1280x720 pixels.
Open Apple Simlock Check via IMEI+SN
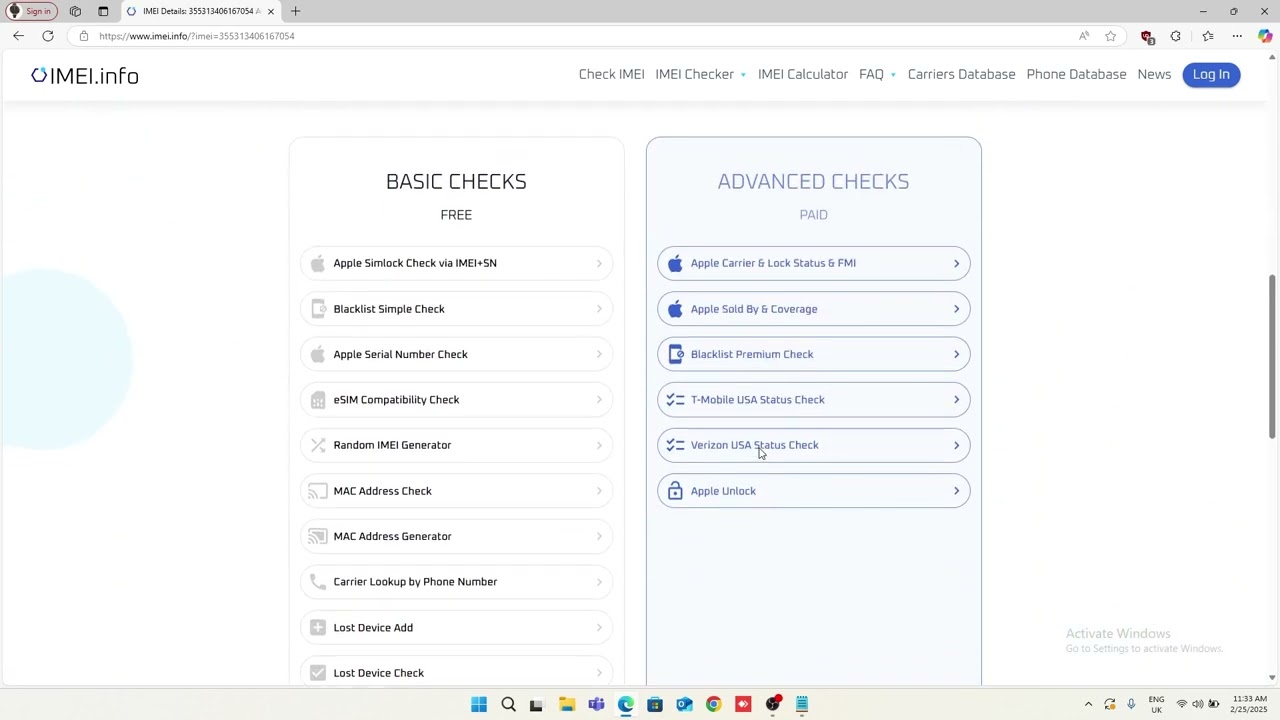point(456,263)
